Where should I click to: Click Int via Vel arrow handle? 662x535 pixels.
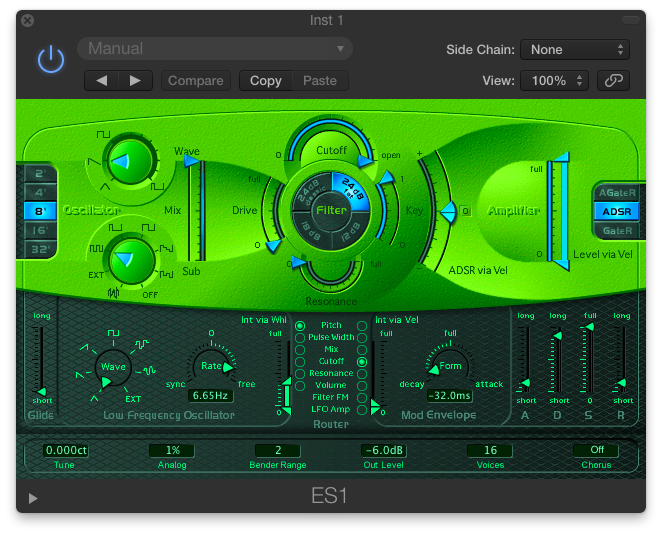click(375, 407)
